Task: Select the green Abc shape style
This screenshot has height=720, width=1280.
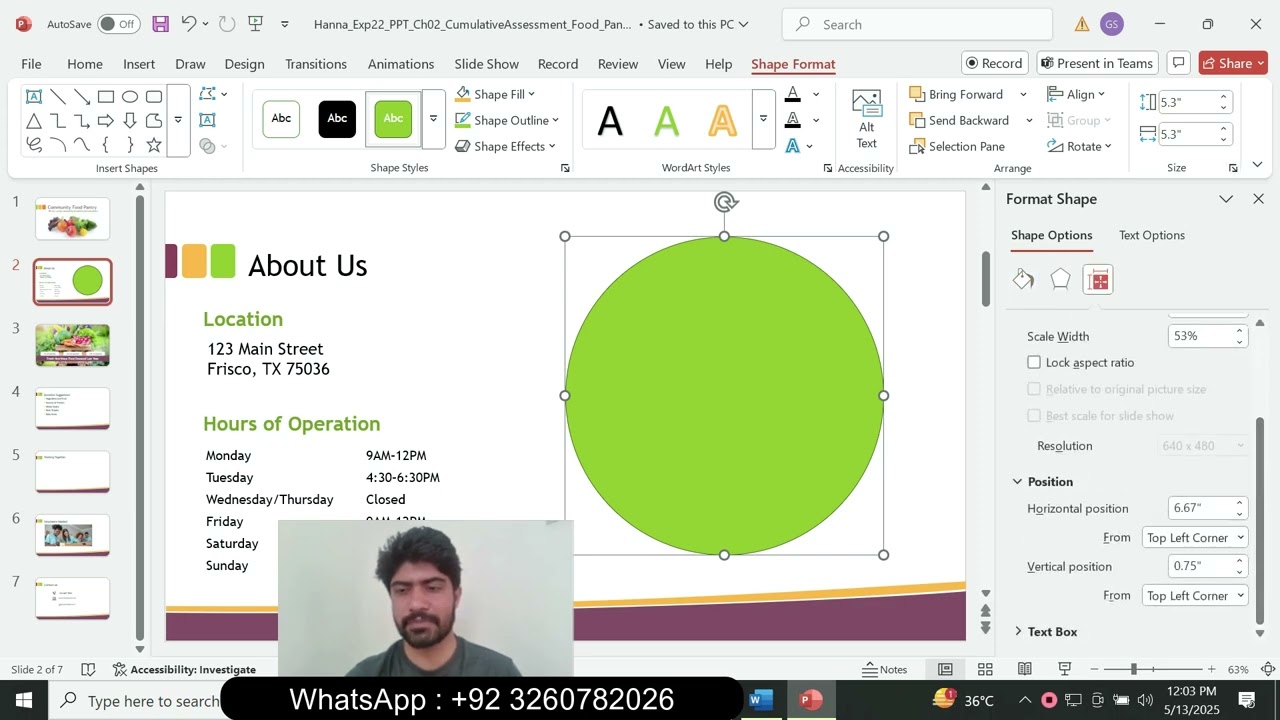Action: pos(393,119)
